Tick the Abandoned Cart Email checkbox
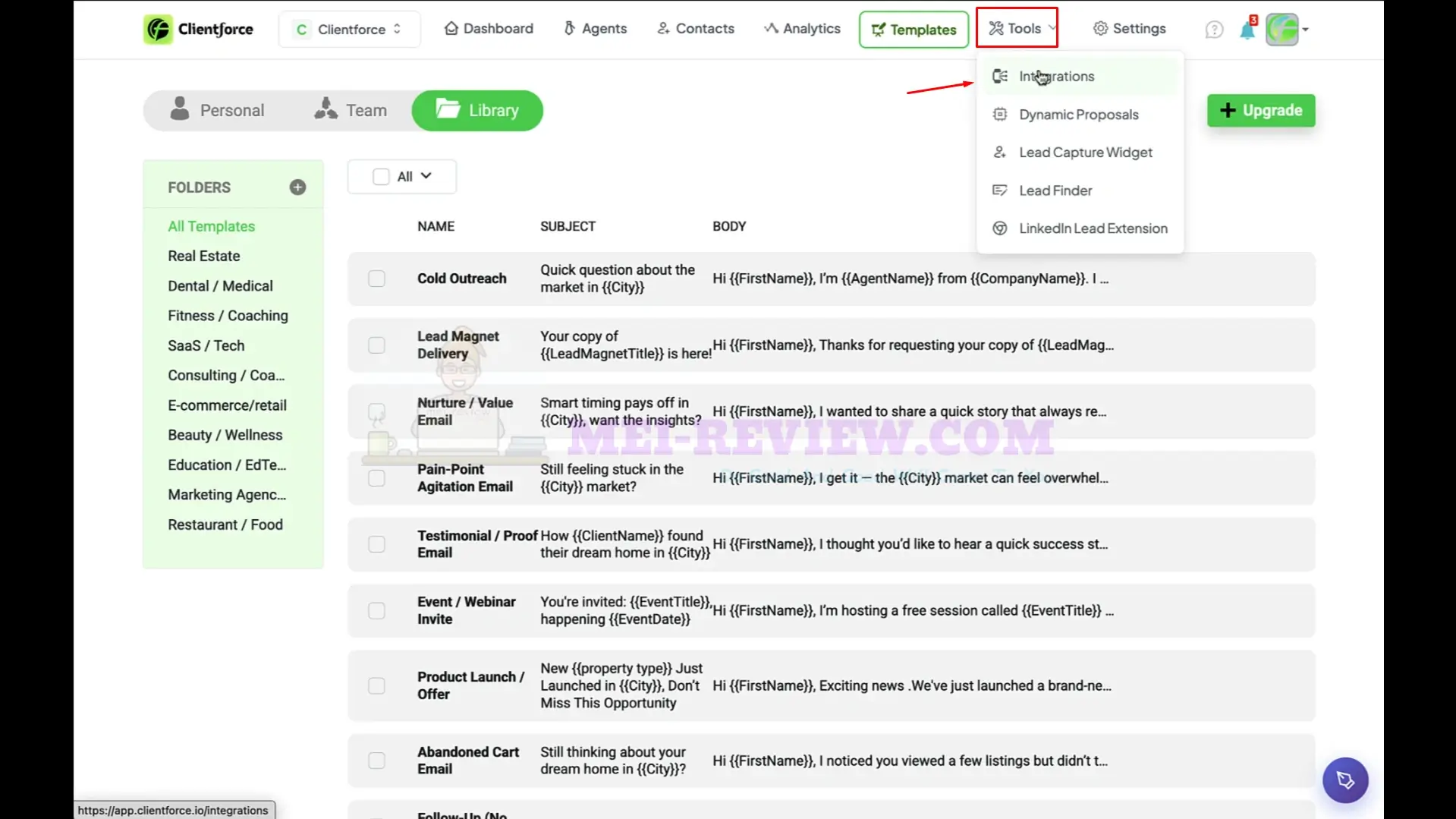Viewport: 1456px width, 819px height. click(376, 761)
